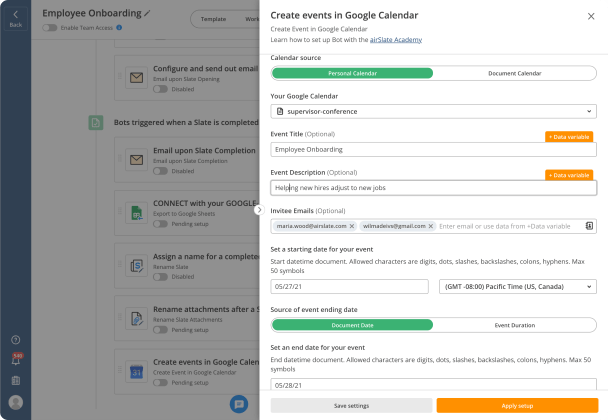608x420 pixels.
Task: Click the CONNECT with your GOOGLE bot title
Action: (206, 203)
